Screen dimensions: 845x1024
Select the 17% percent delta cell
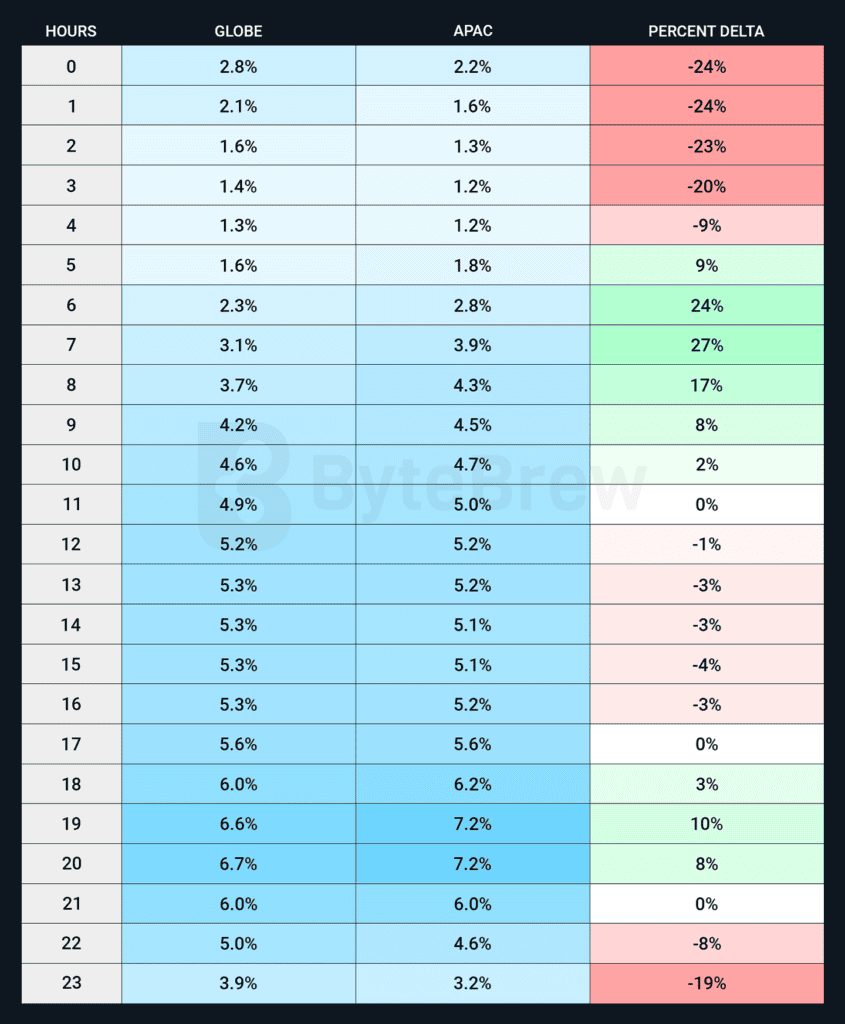point(706,385)
